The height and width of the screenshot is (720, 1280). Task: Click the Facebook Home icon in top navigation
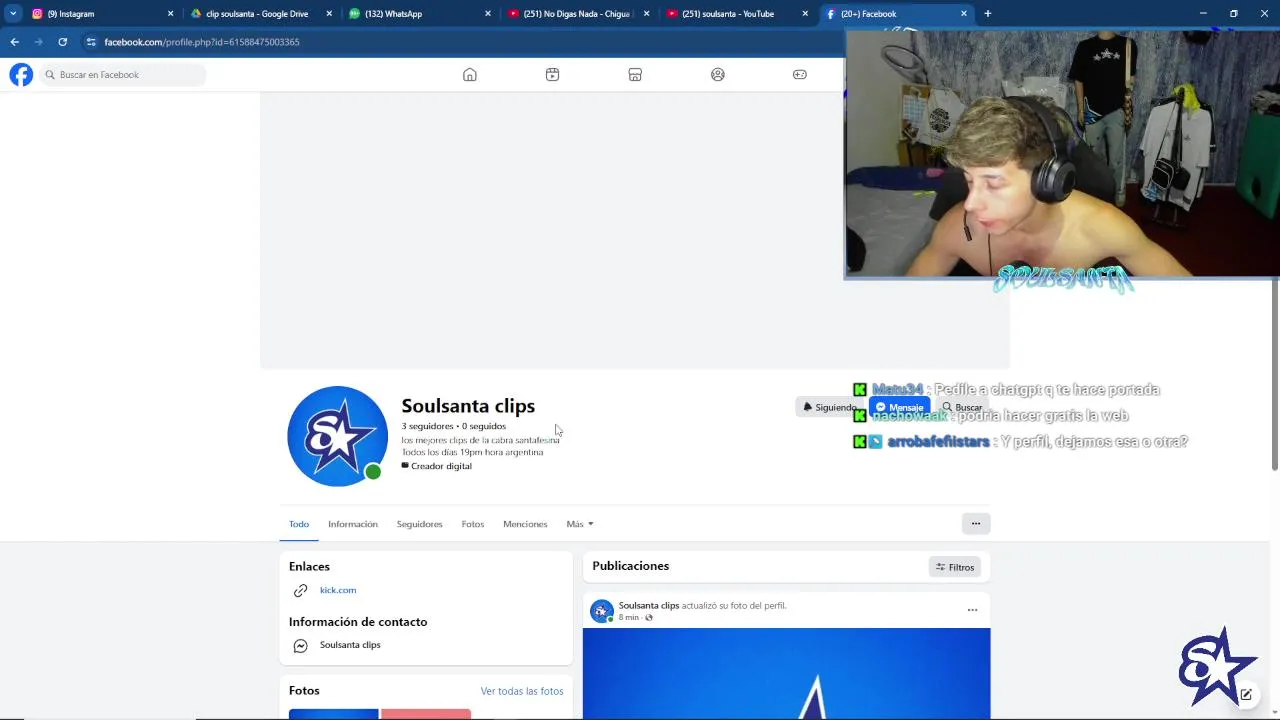pos(470,75)
